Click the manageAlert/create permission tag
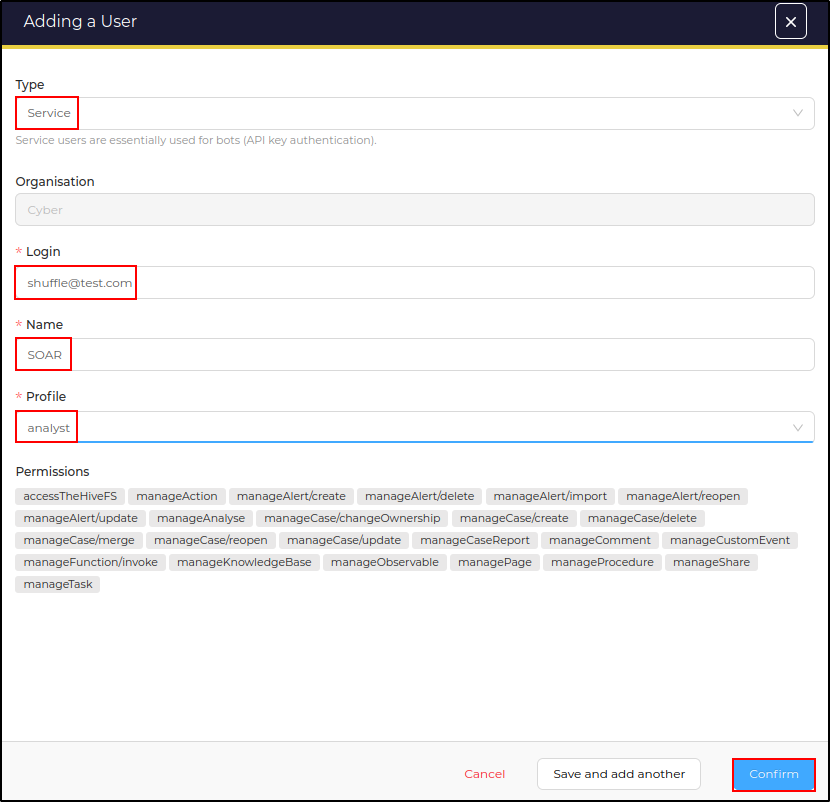Image resolution: width=830 pixels, height=802 pixels. (291, 496)
